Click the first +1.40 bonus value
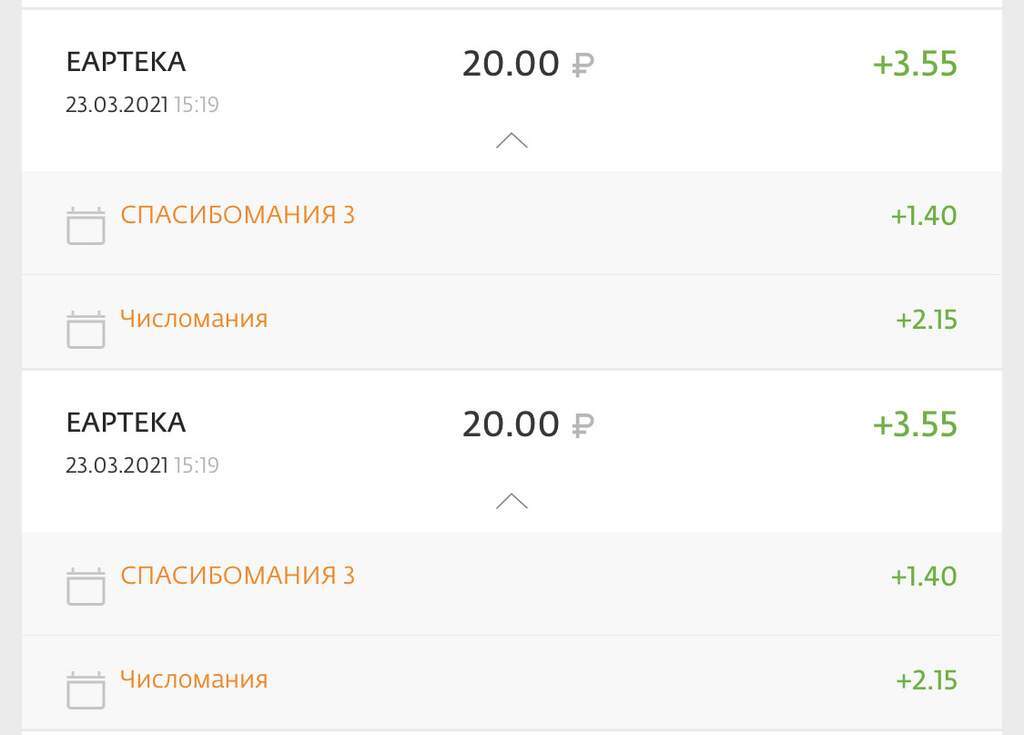This screenshot has width=1024, height=735. [923, 216]
